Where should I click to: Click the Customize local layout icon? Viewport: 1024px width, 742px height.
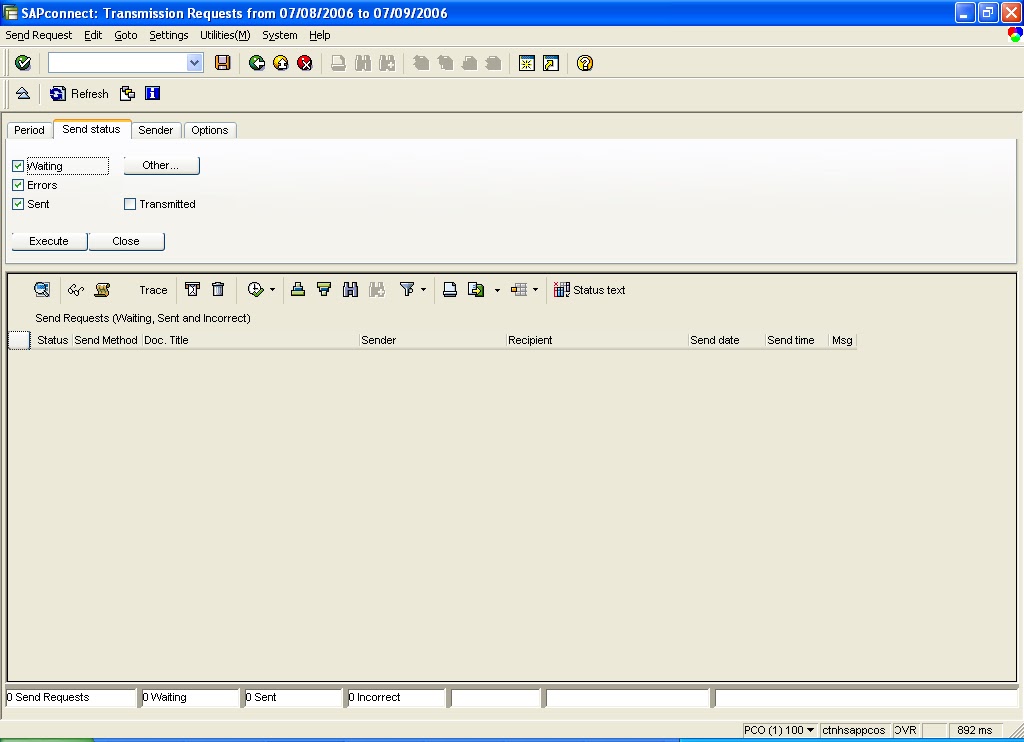click(1015, 35)
